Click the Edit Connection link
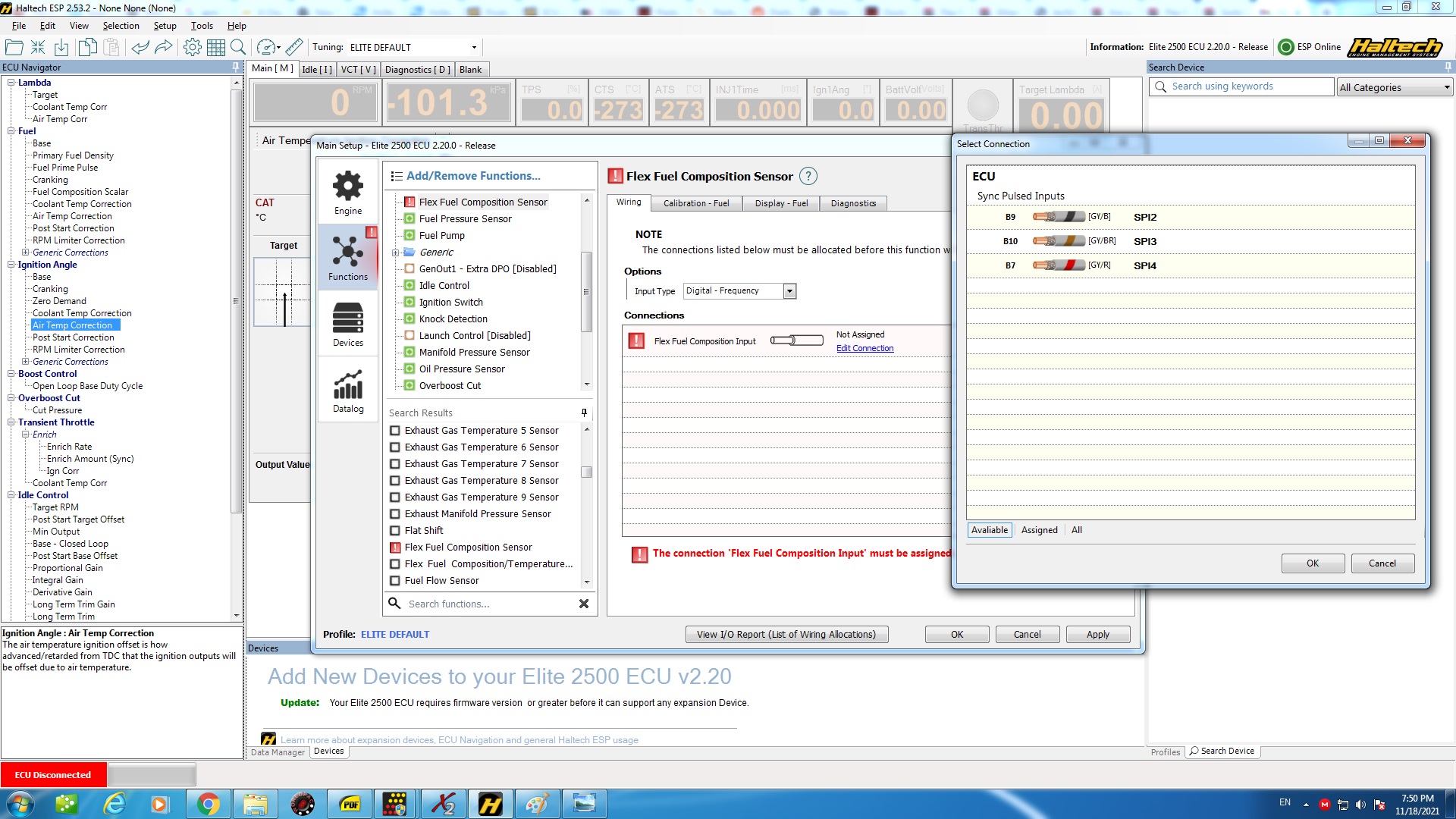This screenshot has width=1456, height=819. [864, 349]
